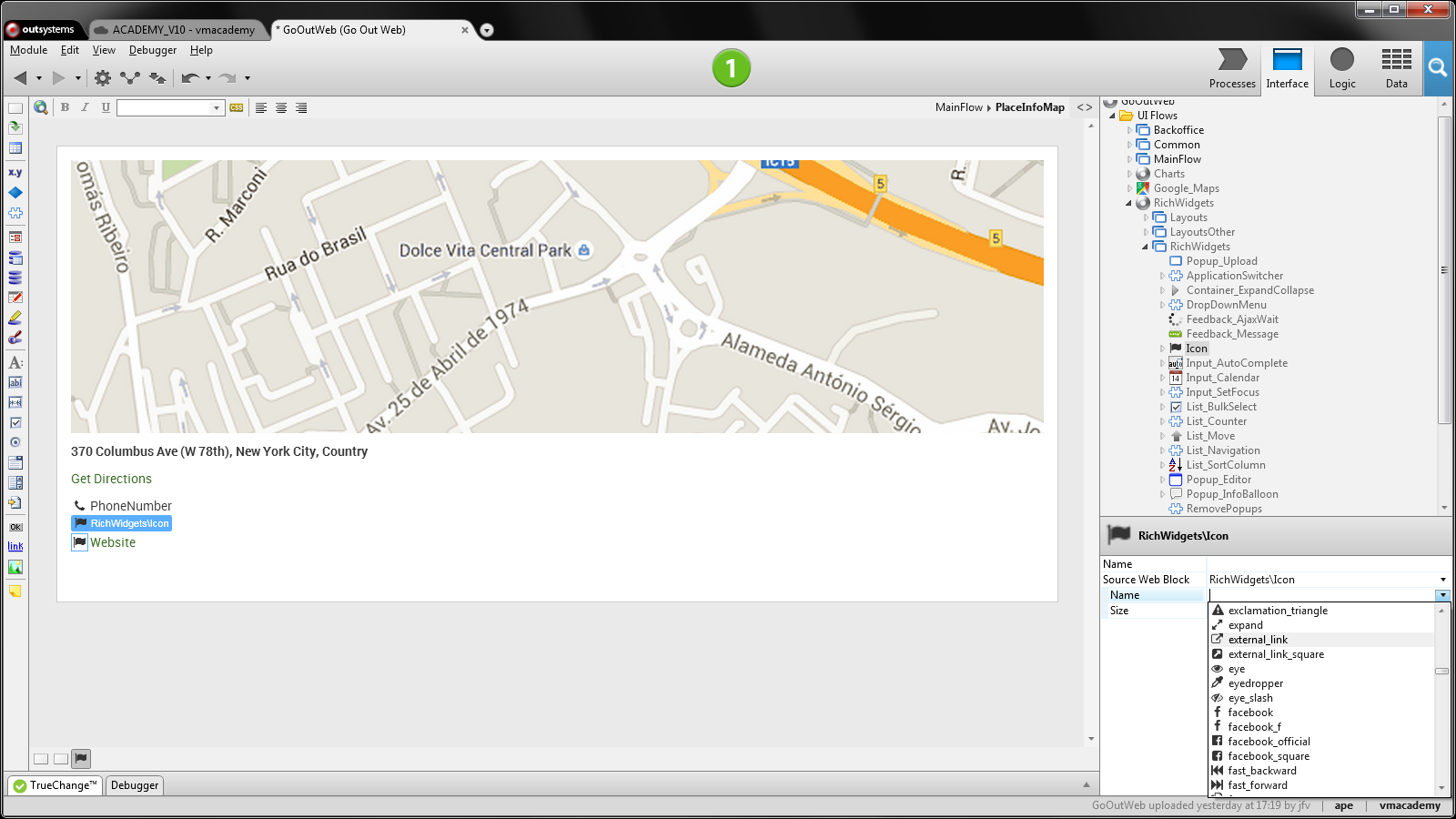Click the undo arrow in the toolbar
The image size is (1456, 819).
tap(189, 78)
